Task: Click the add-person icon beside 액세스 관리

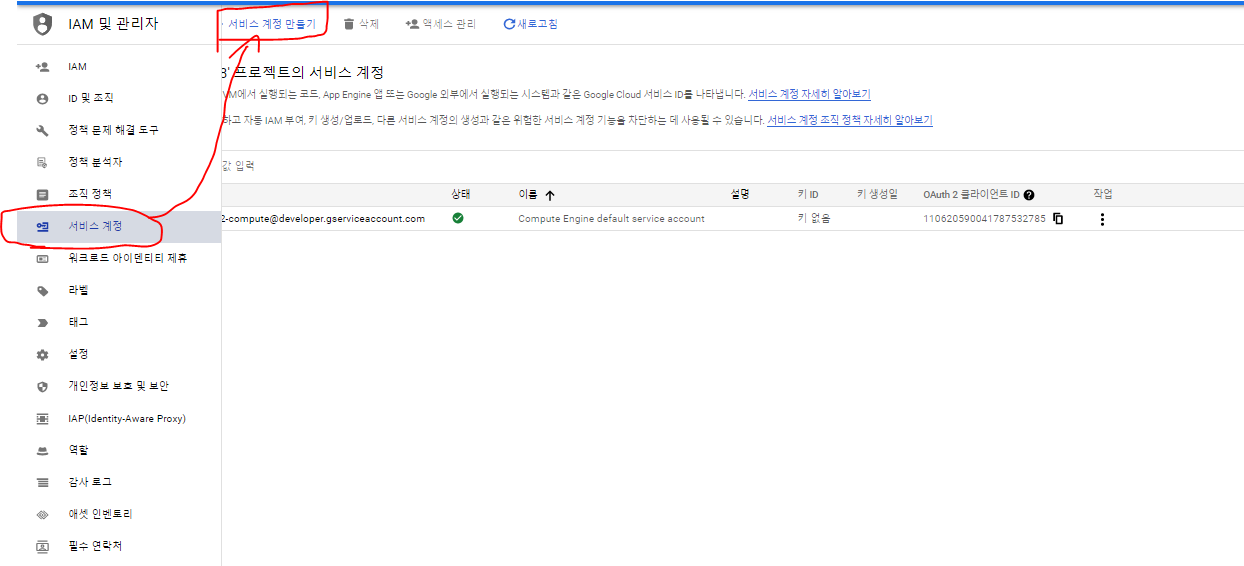Action: pos(412,24)
